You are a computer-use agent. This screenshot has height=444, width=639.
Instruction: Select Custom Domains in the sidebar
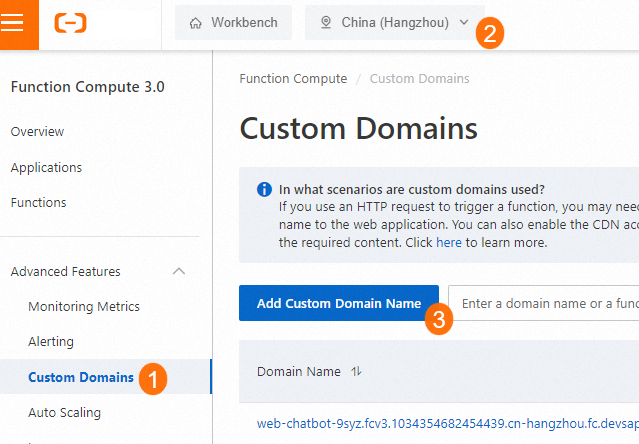click(x=80, y=377)
